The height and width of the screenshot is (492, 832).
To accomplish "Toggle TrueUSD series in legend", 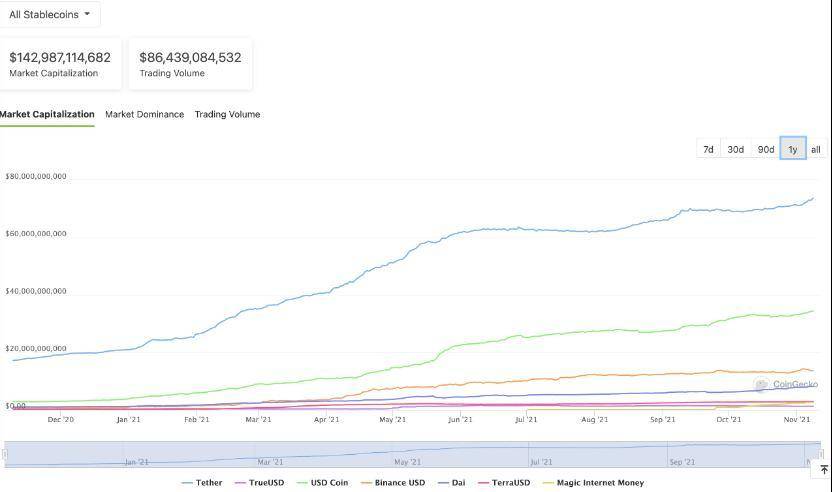I will coord(259,483).
